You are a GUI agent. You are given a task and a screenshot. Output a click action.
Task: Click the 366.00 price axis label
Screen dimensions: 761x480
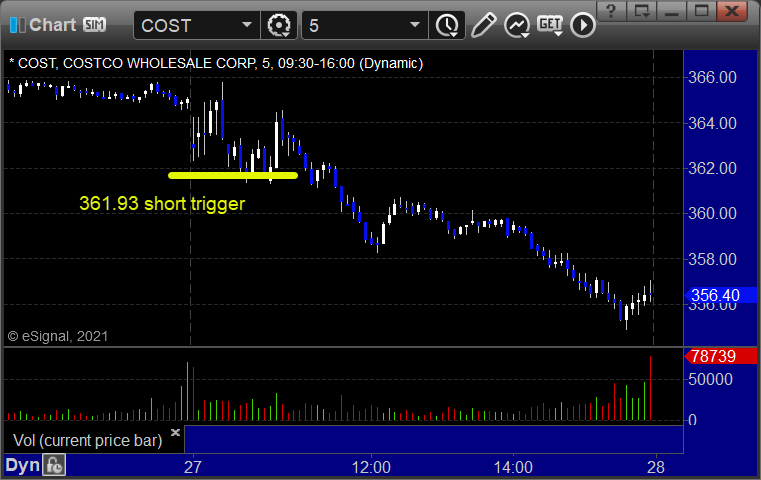coord(712,78)
